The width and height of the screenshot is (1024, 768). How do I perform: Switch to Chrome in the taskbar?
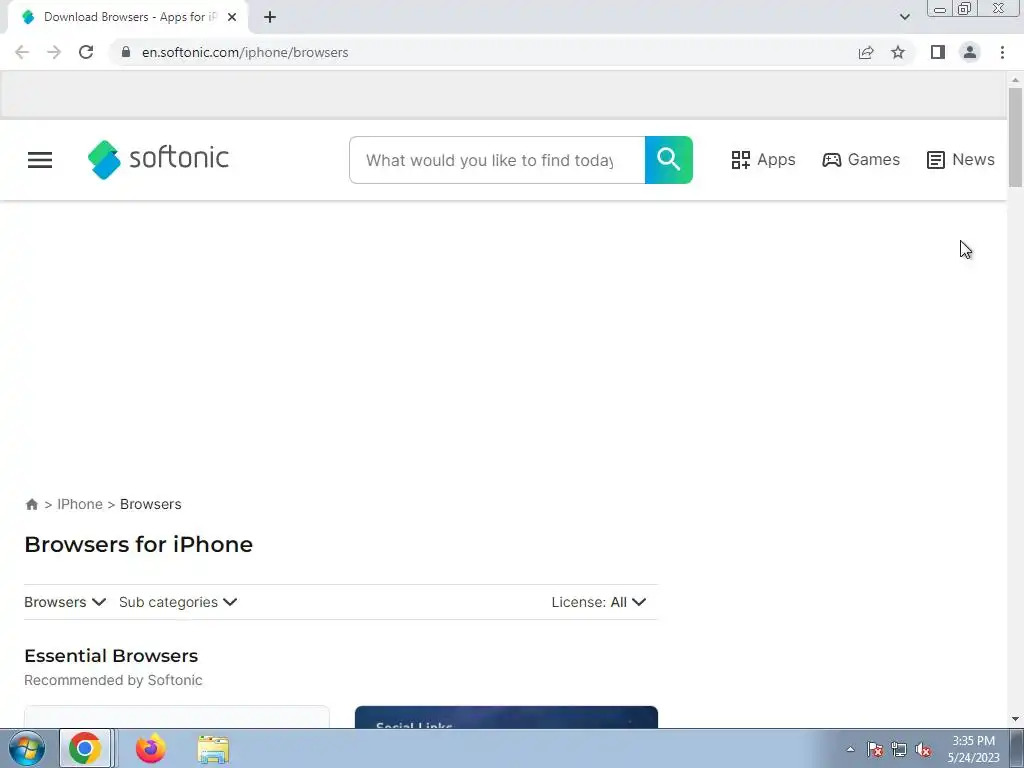[86, 748]
